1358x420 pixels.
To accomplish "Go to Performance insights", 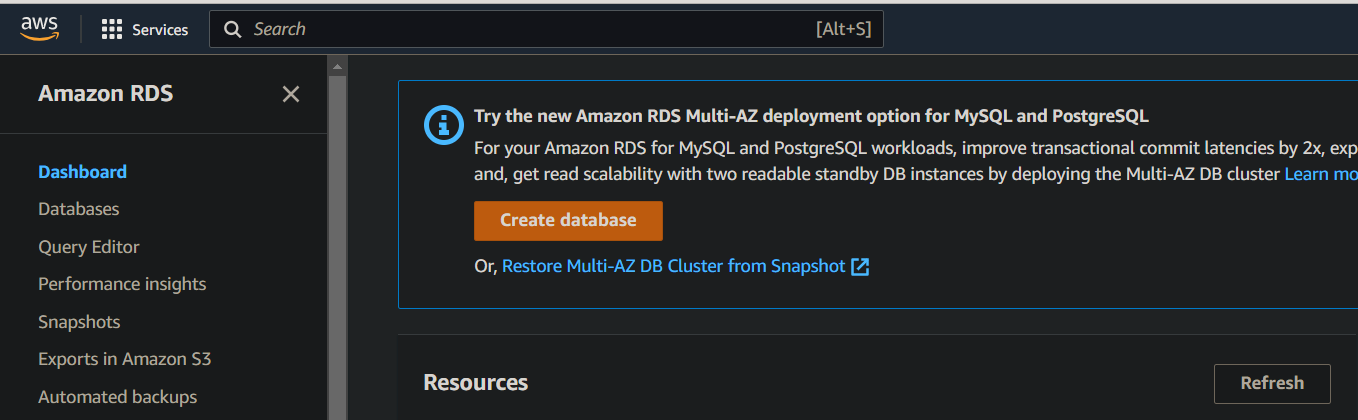I will point(122,284).
